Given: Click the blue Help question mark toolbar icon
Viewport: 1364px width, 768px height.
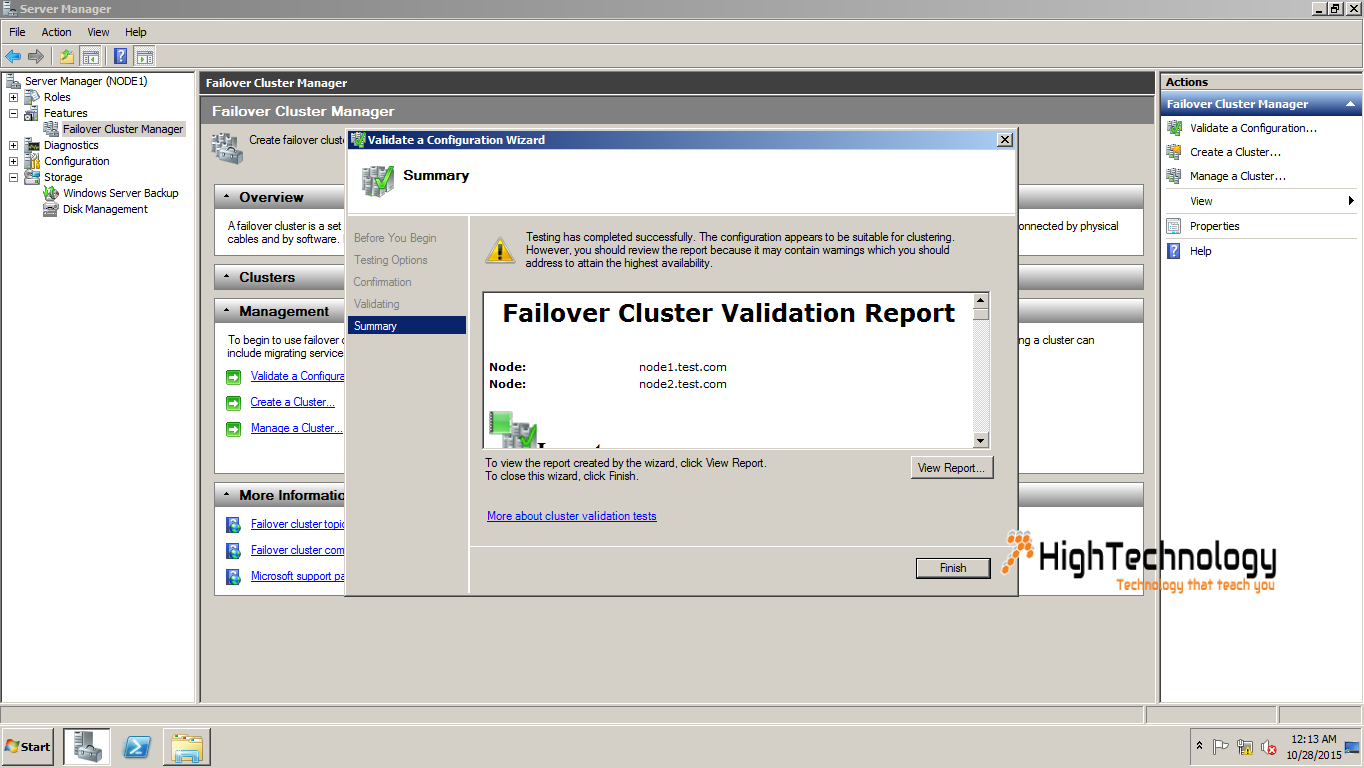Looking at the screenshot, I should click(x=121, y=56).
